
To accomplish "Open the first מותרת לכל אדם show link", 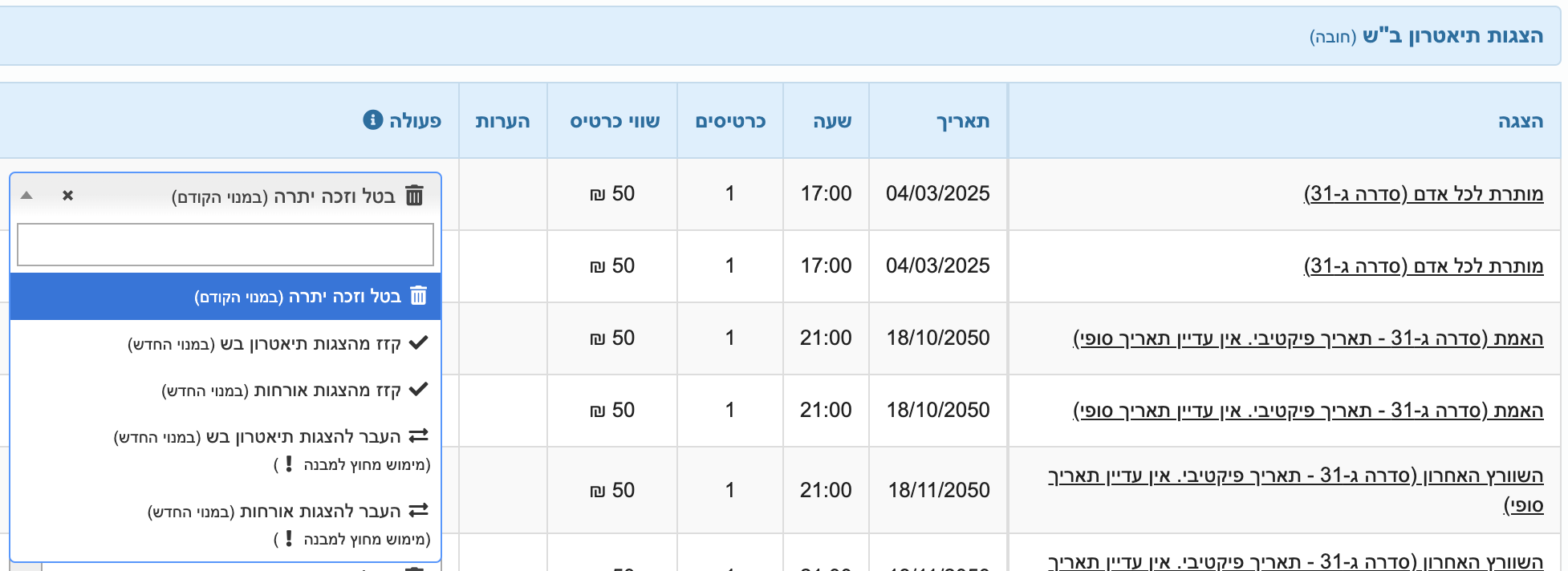I will 1424,194.
